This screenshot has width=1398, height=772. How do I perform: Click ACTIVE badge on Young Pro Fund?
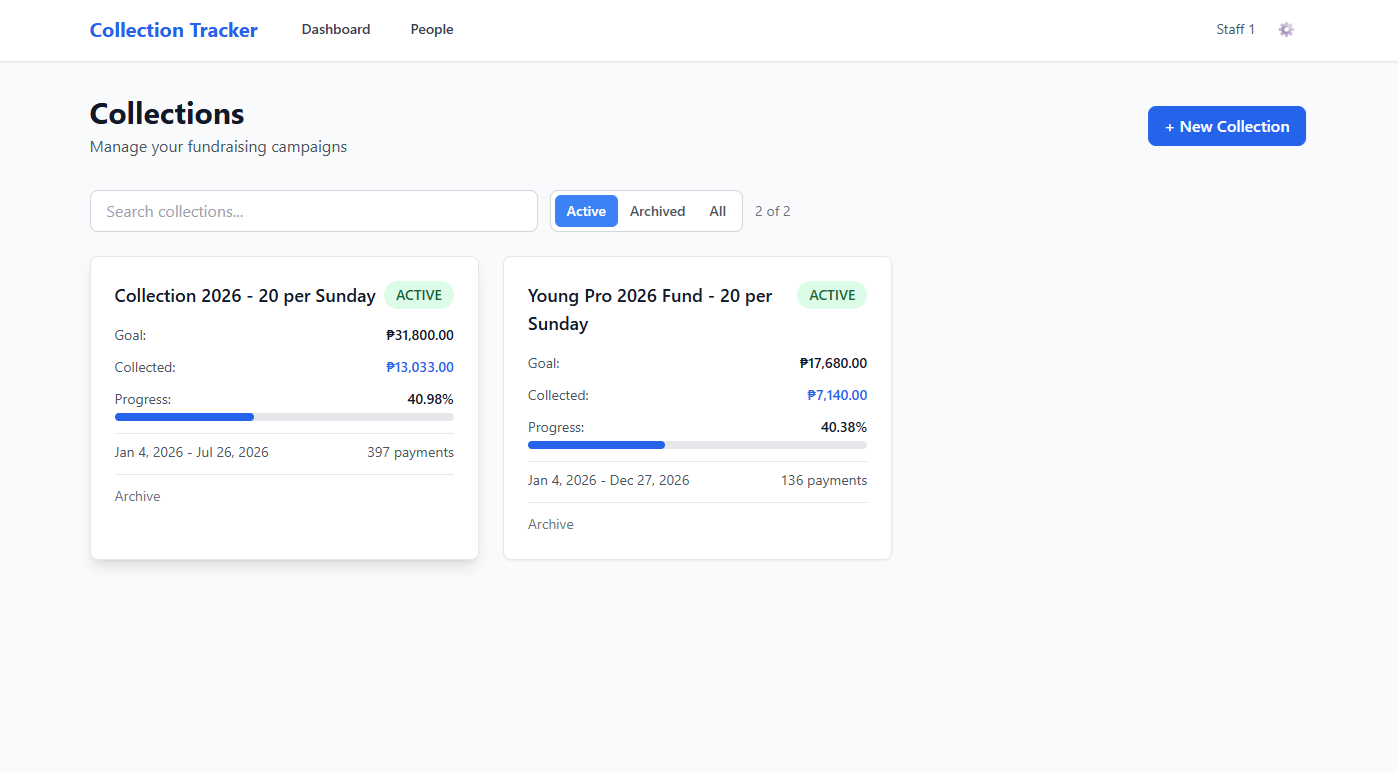point(832,295)
